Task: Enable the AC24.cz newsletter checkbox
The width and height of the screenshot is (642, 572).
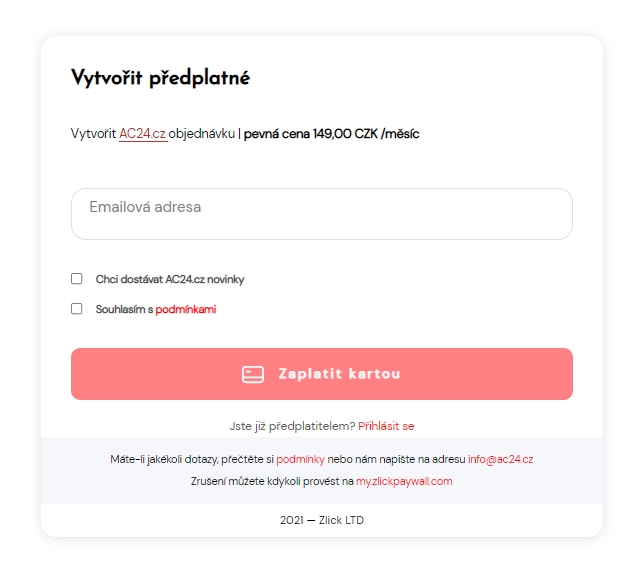Action: tap(77, 279)
